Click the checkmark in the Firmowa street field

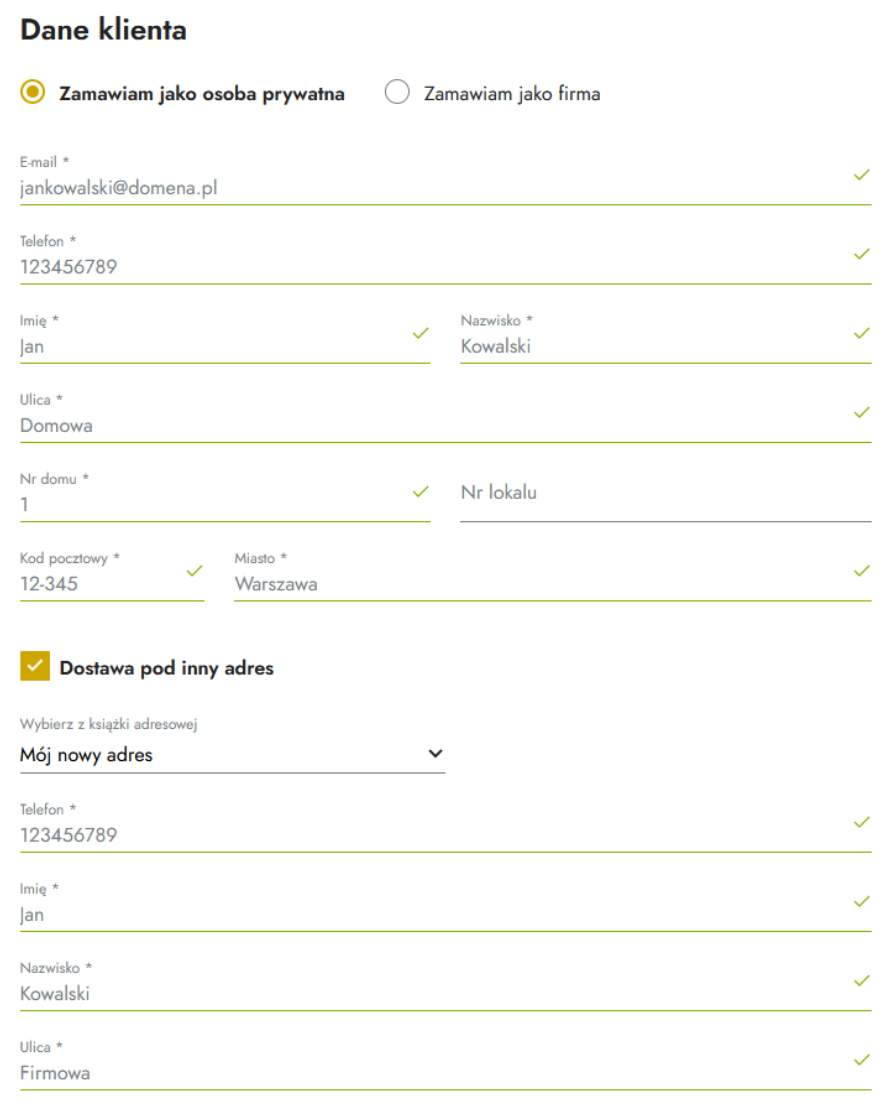tap(862, 1060)
